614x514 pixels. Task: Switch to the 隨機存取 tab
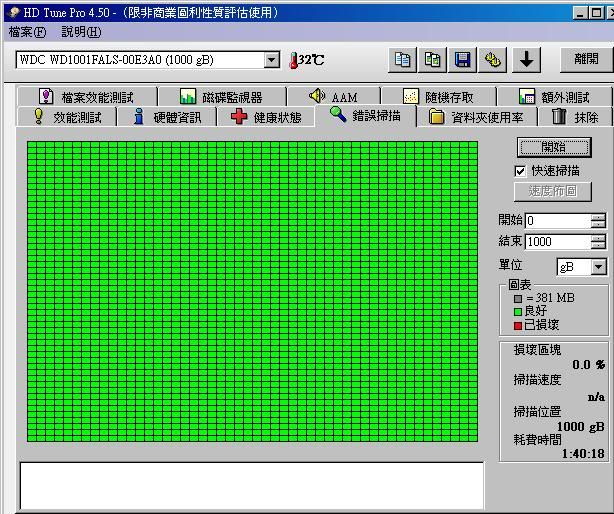pos(439,96)
